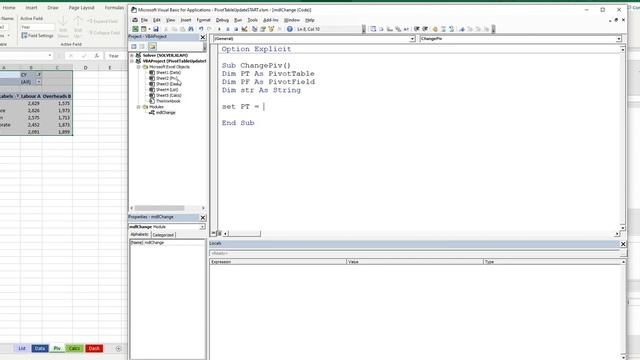
Task: Open CY filter dropdown in pivot table
Action: [x=38, y=75]
